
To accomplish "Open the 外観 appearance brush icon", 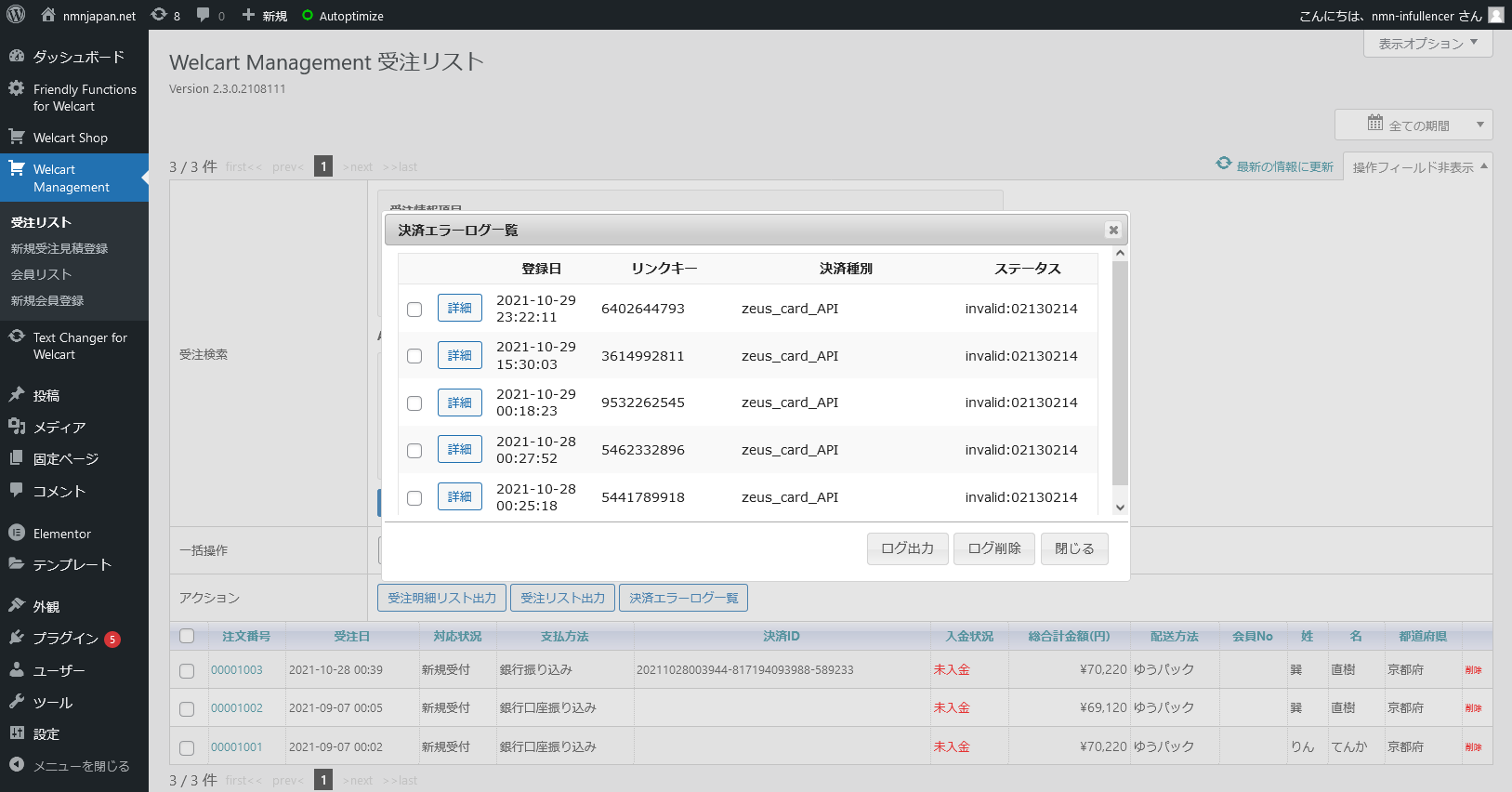I will (16, 605).
